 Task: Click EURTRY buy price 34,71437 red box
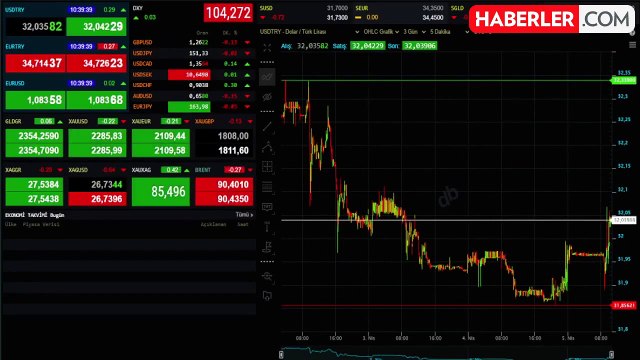coord(35,63)
